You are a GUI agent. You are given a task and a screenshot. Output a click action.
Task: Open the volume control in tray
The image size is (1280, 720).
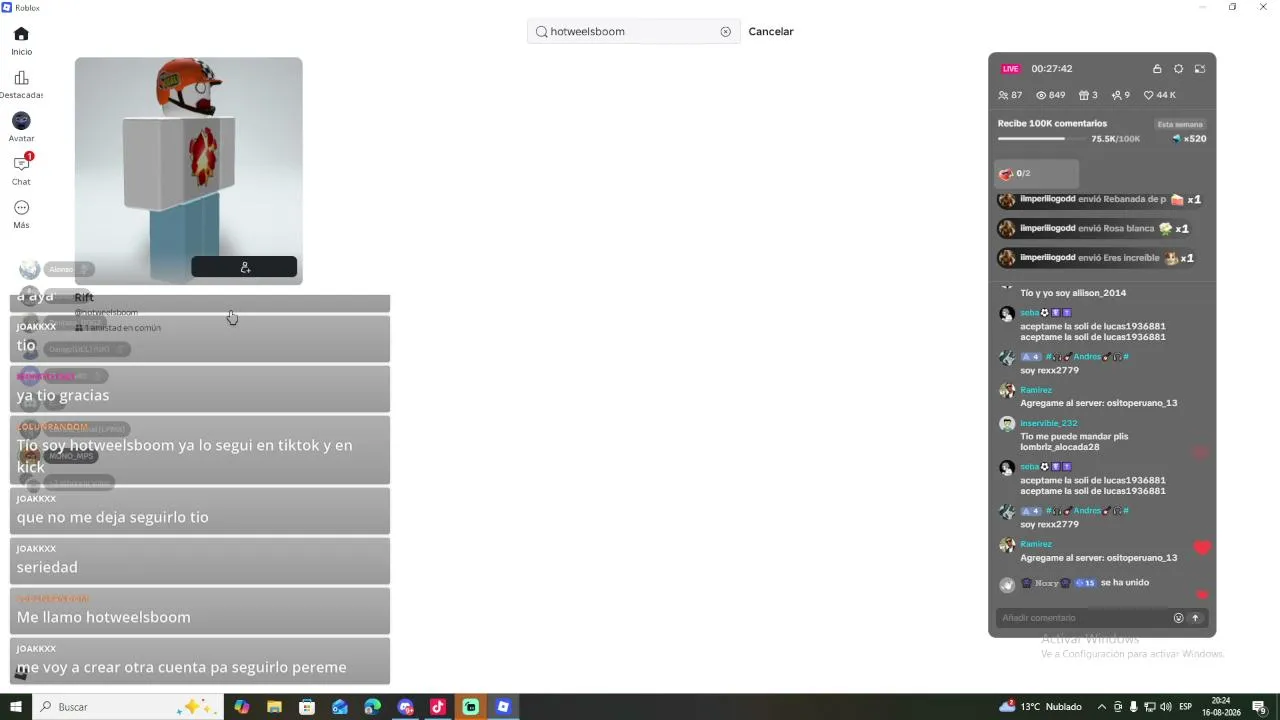[x=1165, y=707]
